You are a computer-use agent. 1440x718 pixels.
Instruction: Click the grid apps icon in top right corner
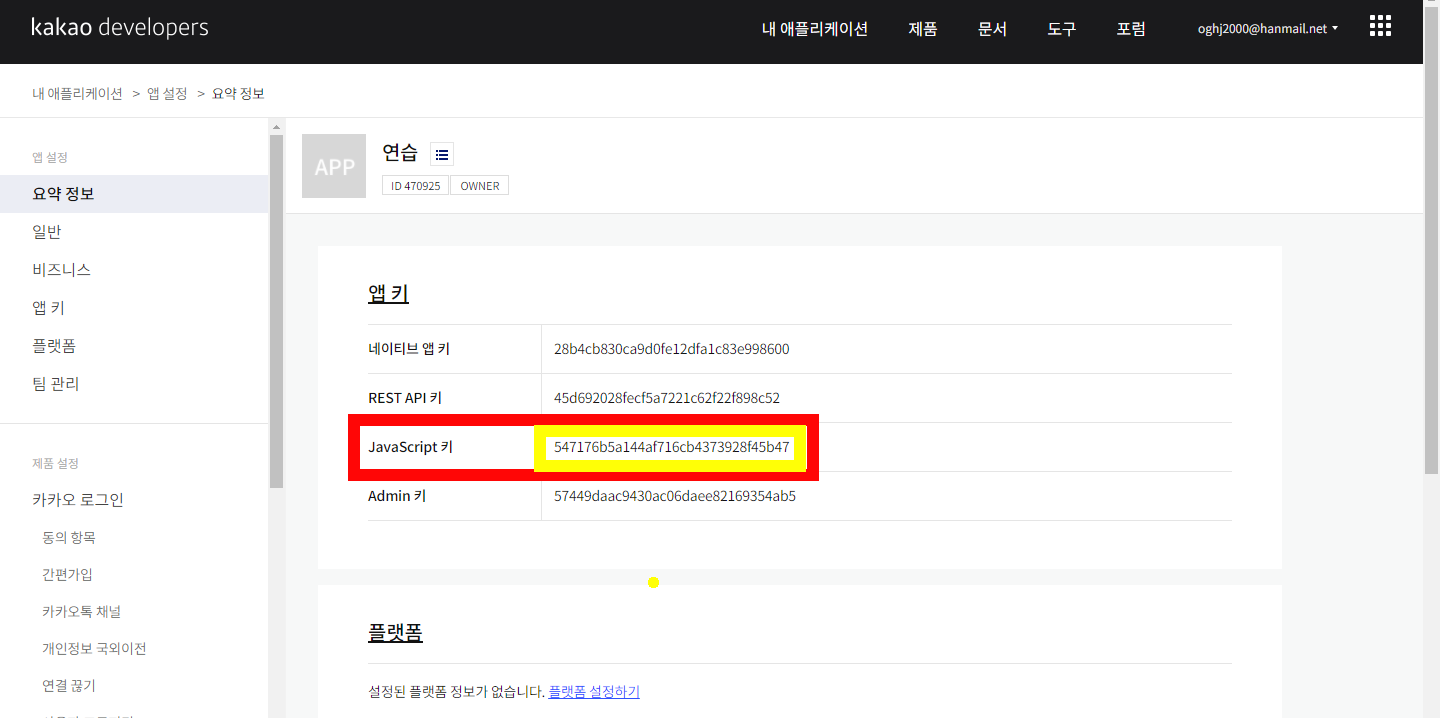1380,25
